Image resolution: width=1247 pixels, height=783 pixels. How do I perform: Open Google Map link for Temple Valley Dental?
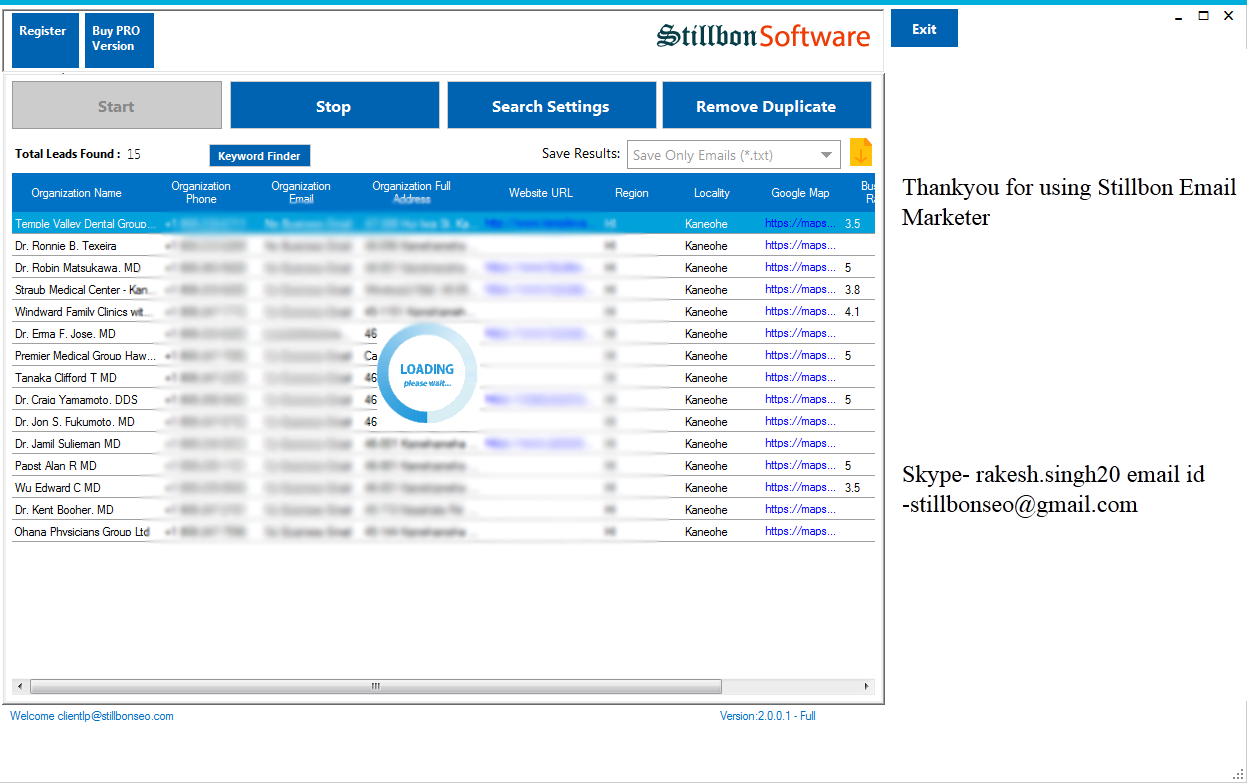[x=800, y=224]
